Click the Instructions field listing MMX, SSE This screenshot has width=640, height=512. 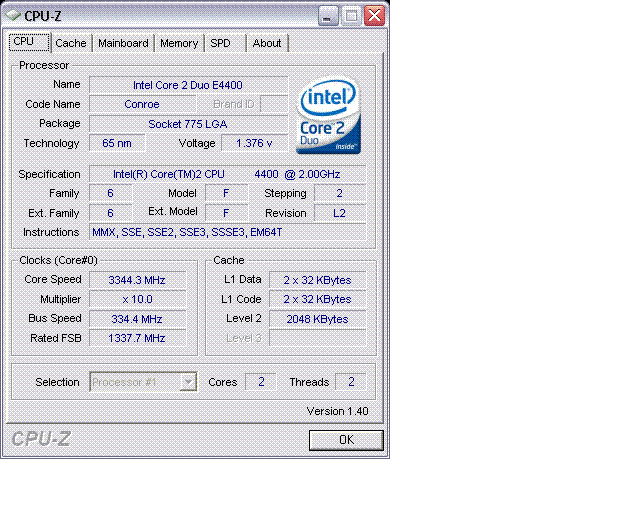(228, 232)
